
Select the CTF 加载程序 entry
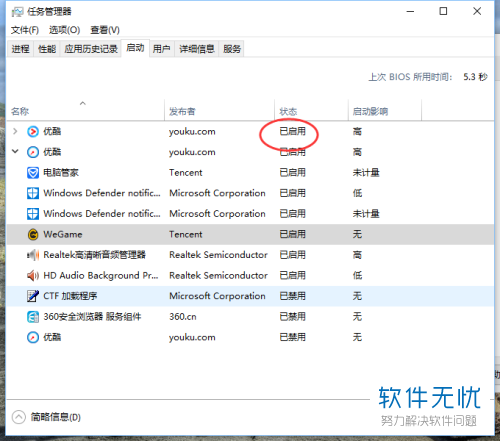click(x=70, y=296)
